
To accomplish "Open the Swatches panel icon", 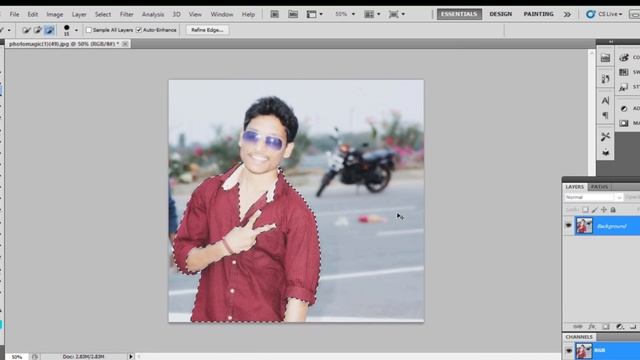I will [x=624, y=72].
